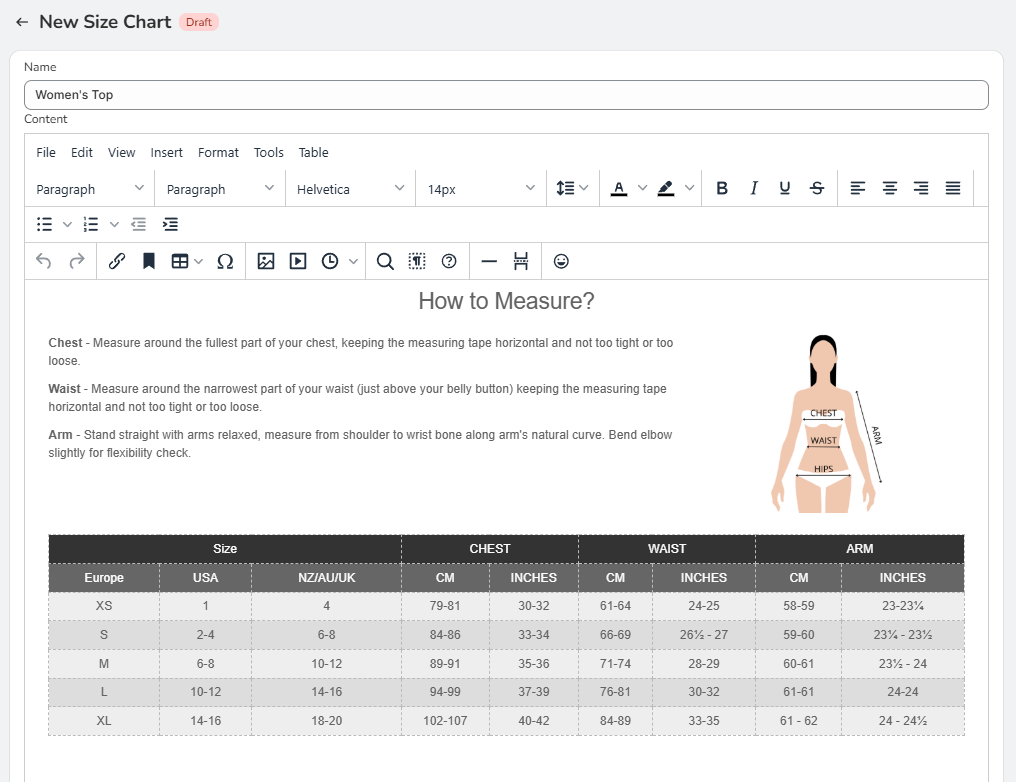This screenshot has width=1016, height=782.
Task: Expand bullet list style options
Action: tap(67, 224)
